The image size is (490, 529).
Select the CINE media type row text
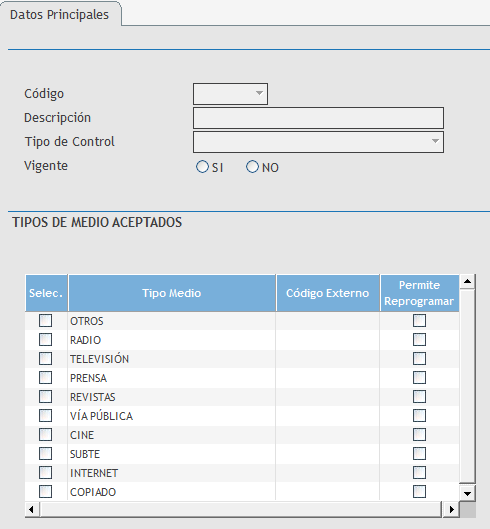(82, 435)
